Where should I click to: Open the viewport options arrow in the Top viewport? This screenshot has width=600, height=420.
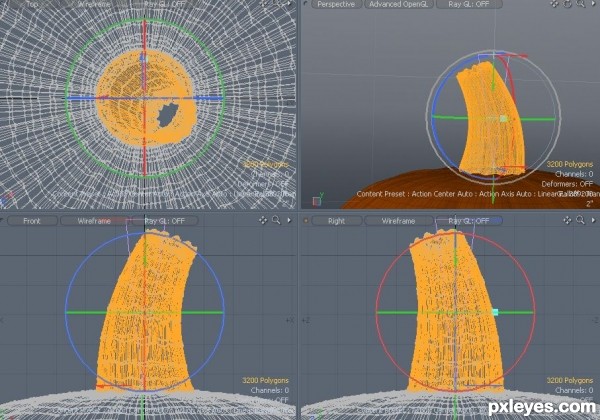pyautogui.click(x=289, y=4)
